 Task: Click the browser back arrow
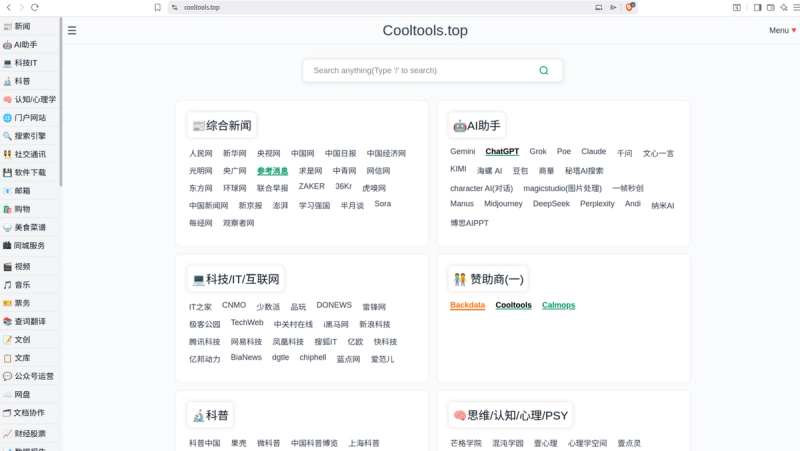click(x=8, y=7)
